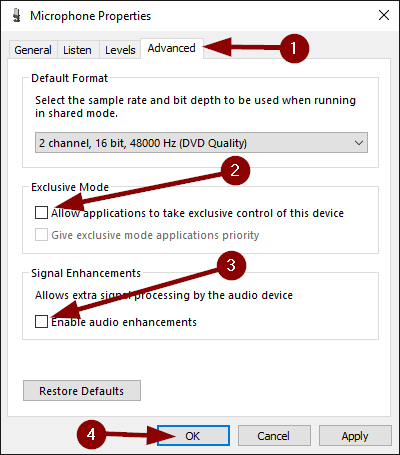Screen dimensions: 400x455
Task: Click the red step 3 circle marker
Action: pyautogui.click(x=231, y=265)
